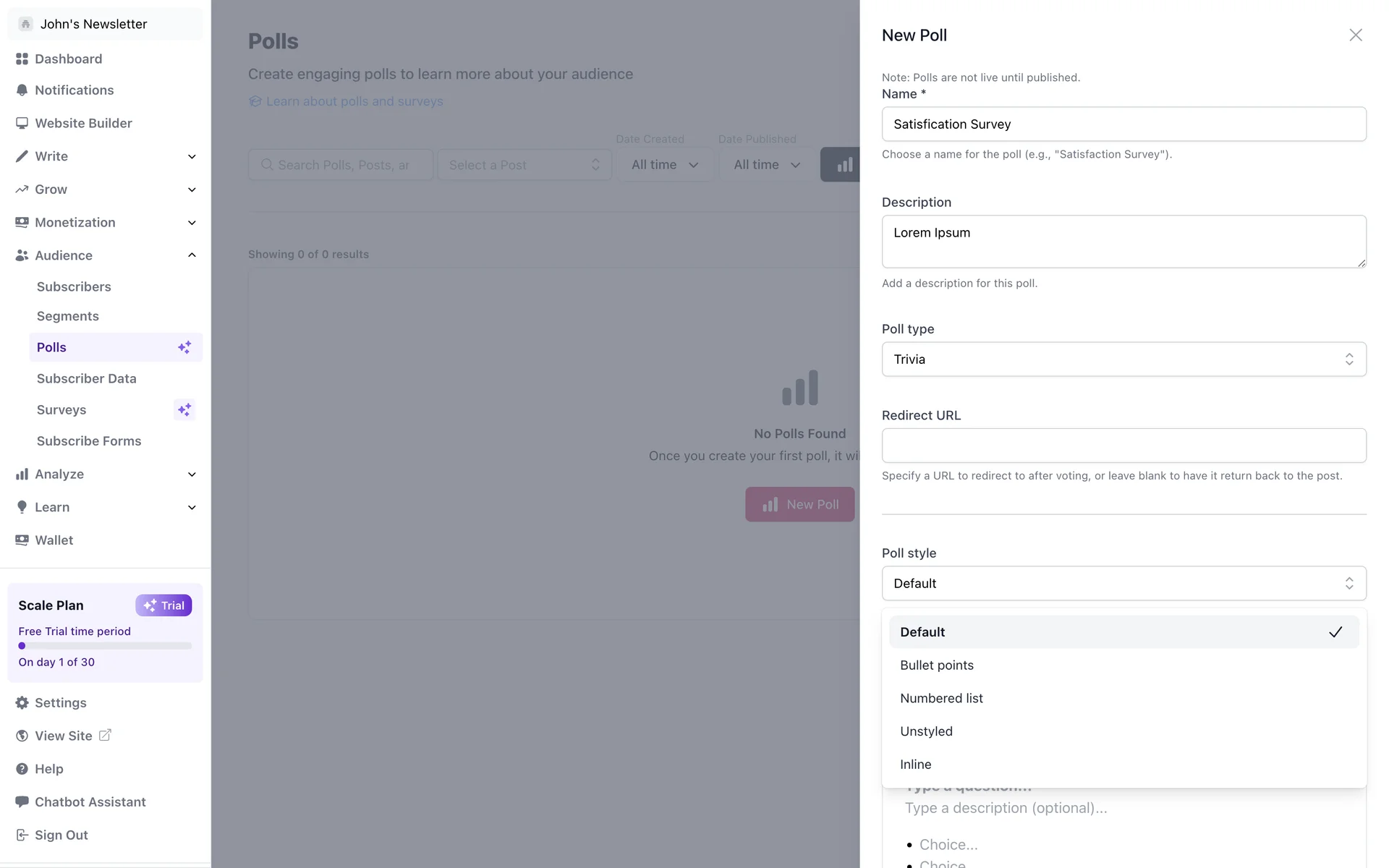The width and height of the screenshot is (1389, 868).
Task: Click the Redirect URL input field
Action: pos(1123,446)
